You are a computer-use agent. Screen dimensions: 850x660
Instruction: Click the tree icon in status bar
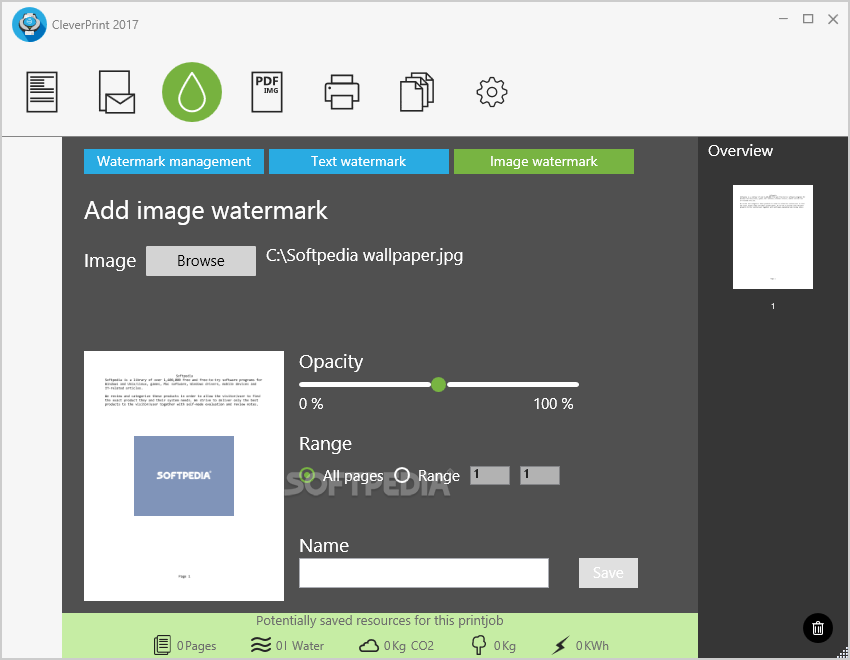pos(479,645)
